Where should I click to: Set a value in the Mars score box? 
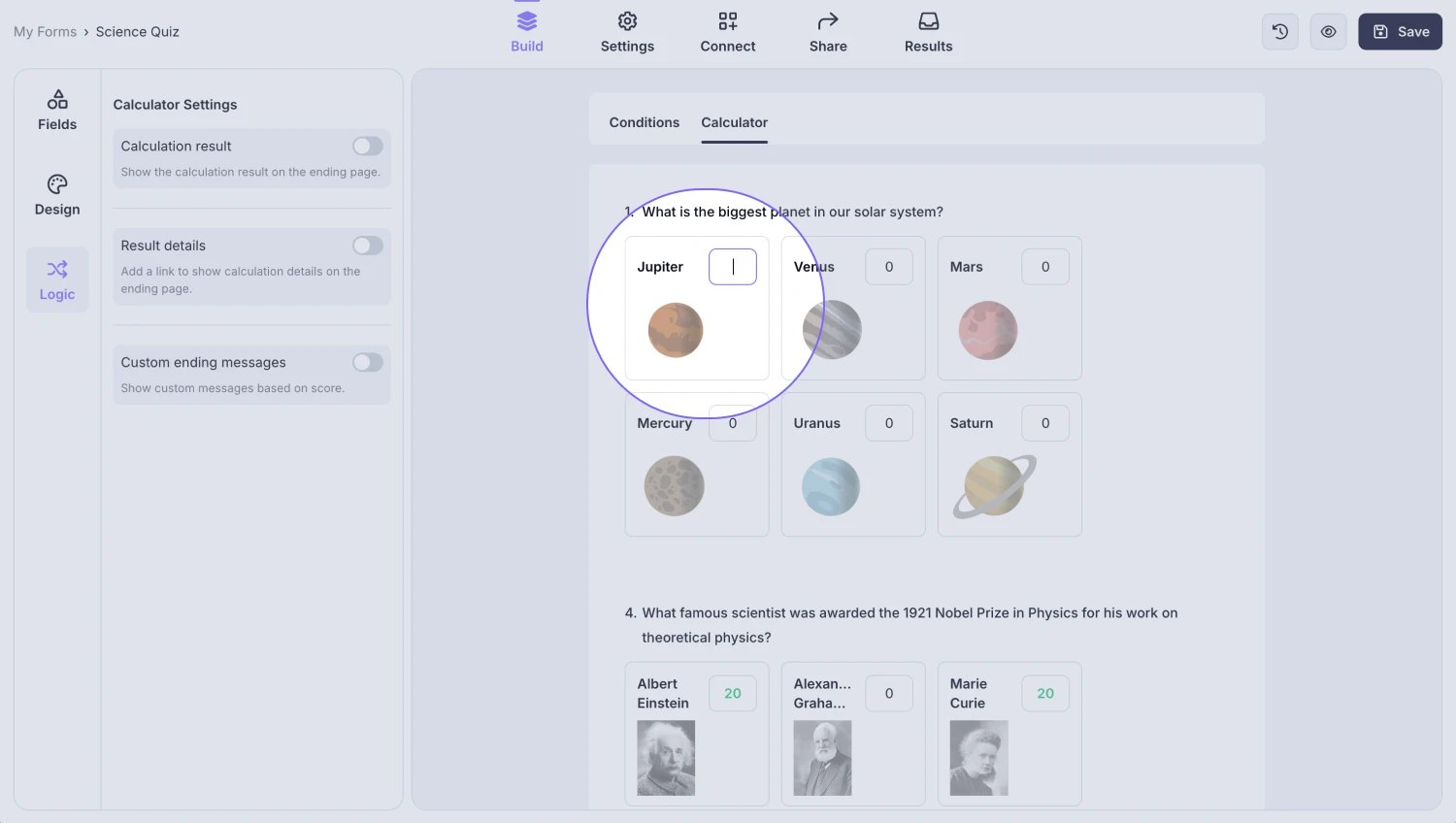click(1045, 266)
